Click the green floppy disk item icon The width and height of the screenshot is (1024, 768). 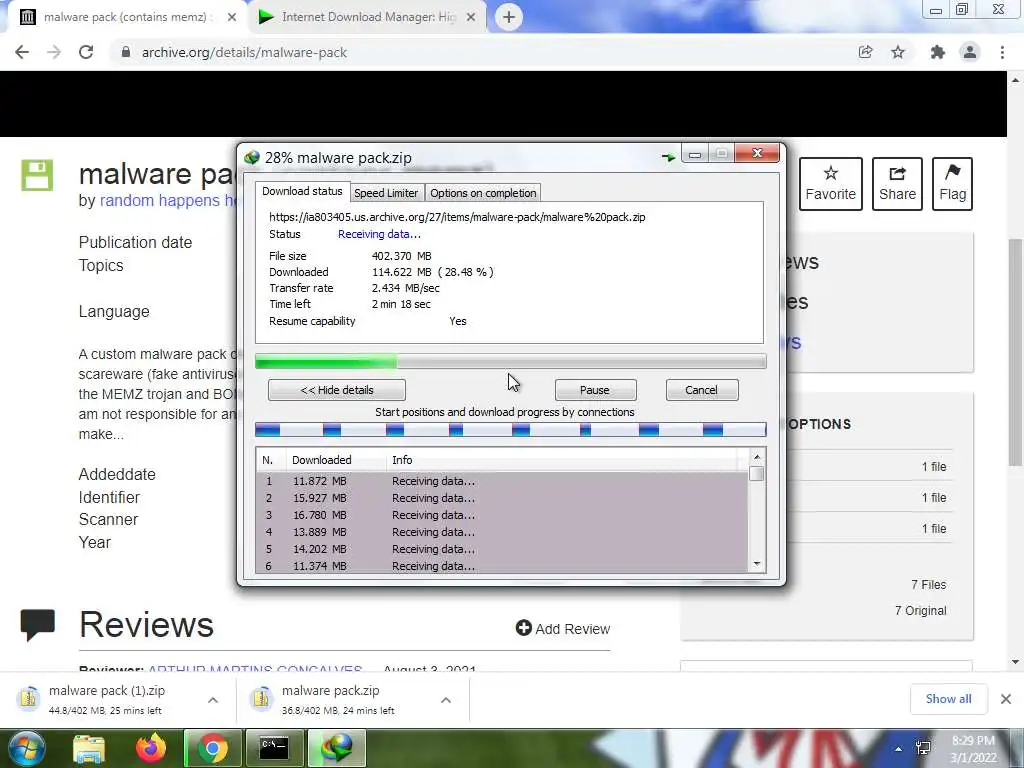(37, 175)
